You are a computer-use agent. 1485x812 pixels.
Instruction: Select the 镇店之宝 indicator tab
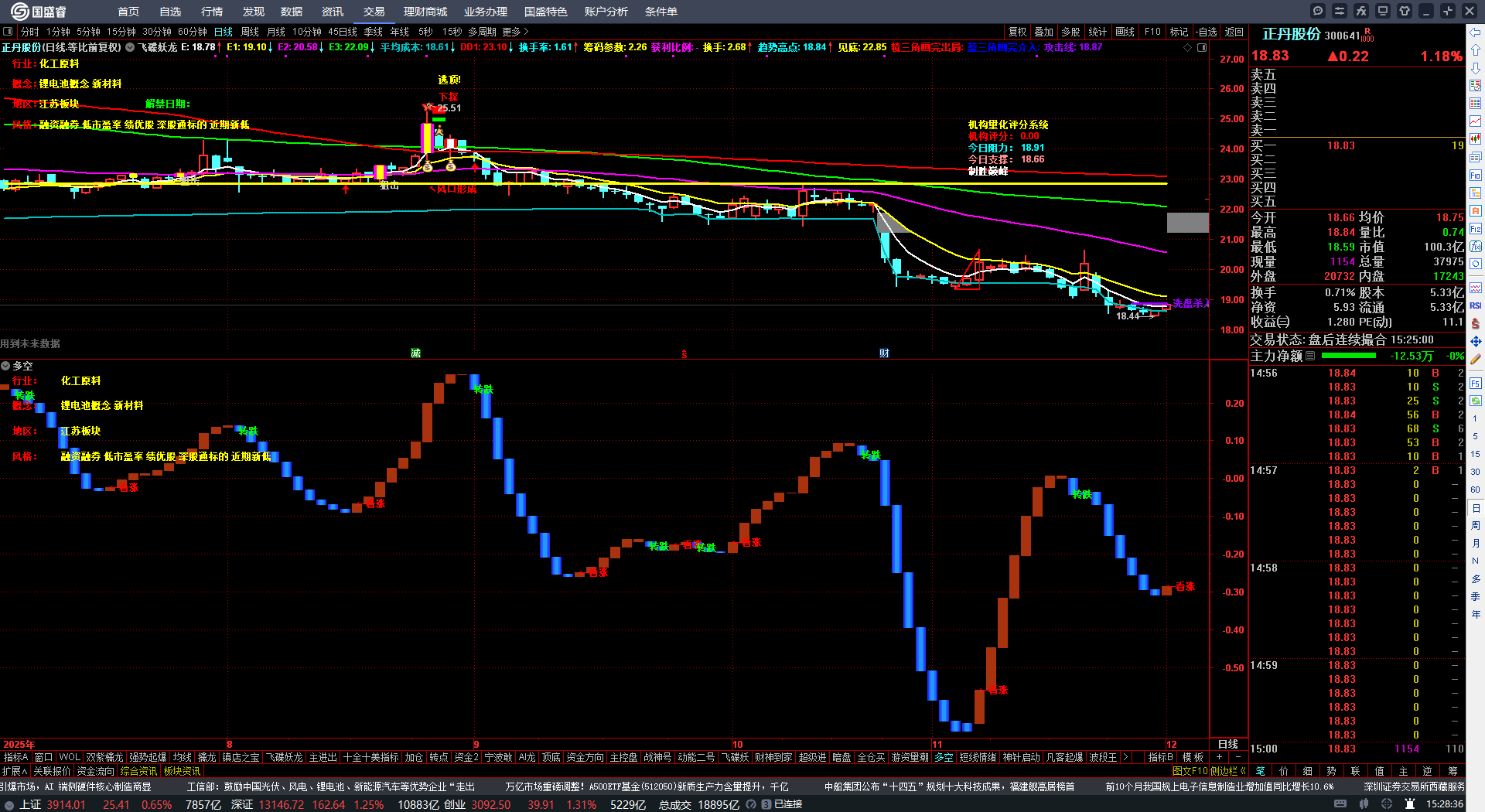pyautogui.click(x=241, y=757)
